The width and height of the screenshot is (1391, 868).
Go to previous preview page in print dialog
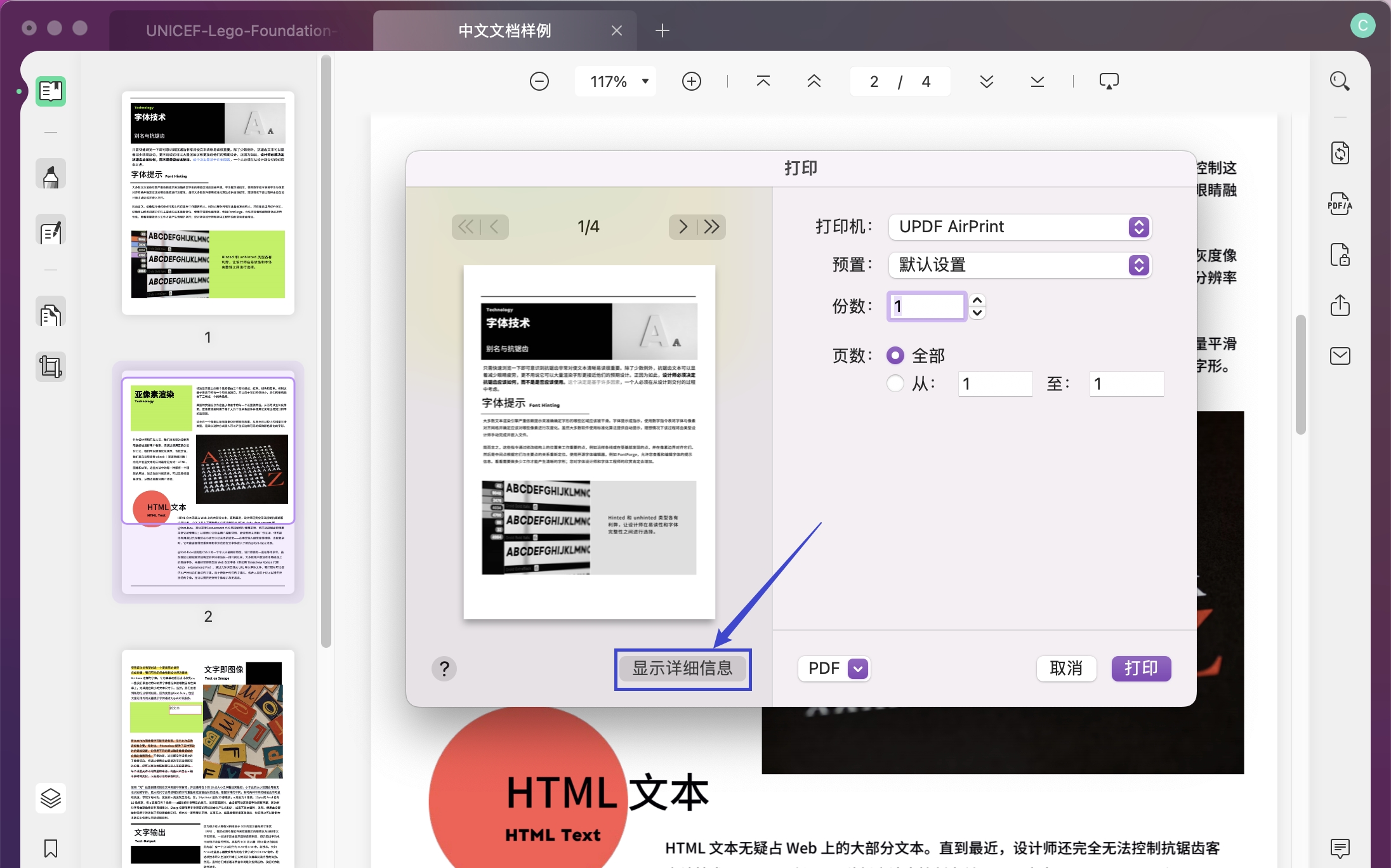tap(494, 227)
